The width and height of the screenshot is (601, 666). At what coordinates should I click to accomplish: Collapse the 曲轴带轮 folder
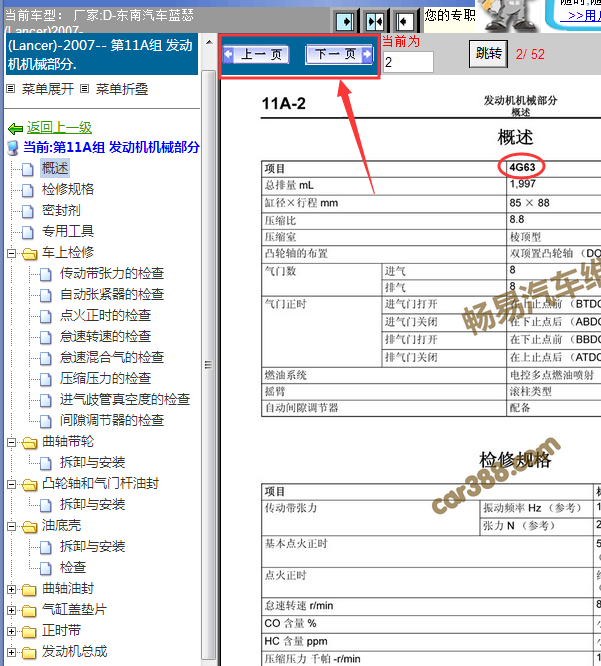[x=11, y=443]
